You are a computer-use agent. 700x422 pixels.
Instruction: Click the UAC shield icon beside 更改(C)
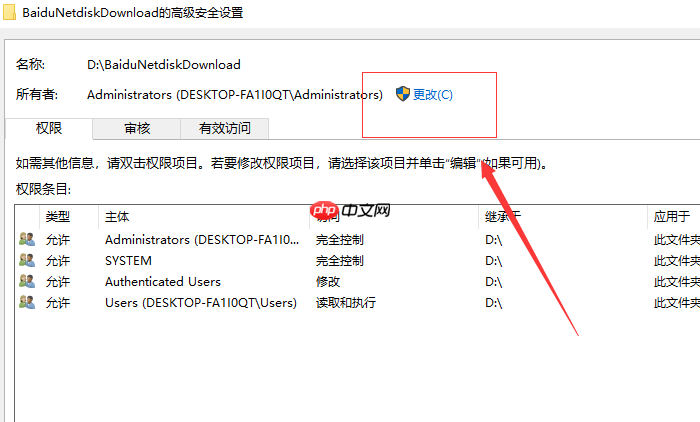click(x=403, y=94)
